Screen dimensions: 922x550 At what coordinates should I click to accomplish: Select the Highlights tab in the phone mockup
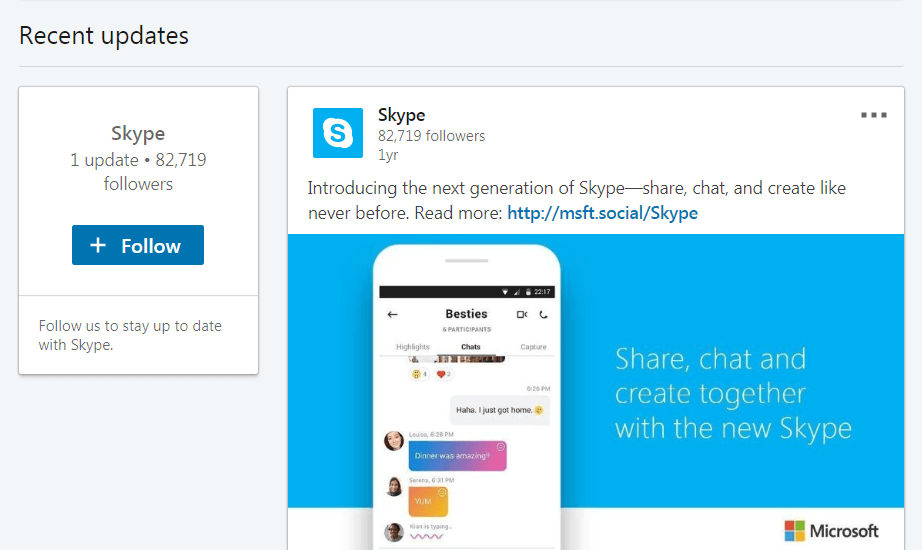coord(413,347)
